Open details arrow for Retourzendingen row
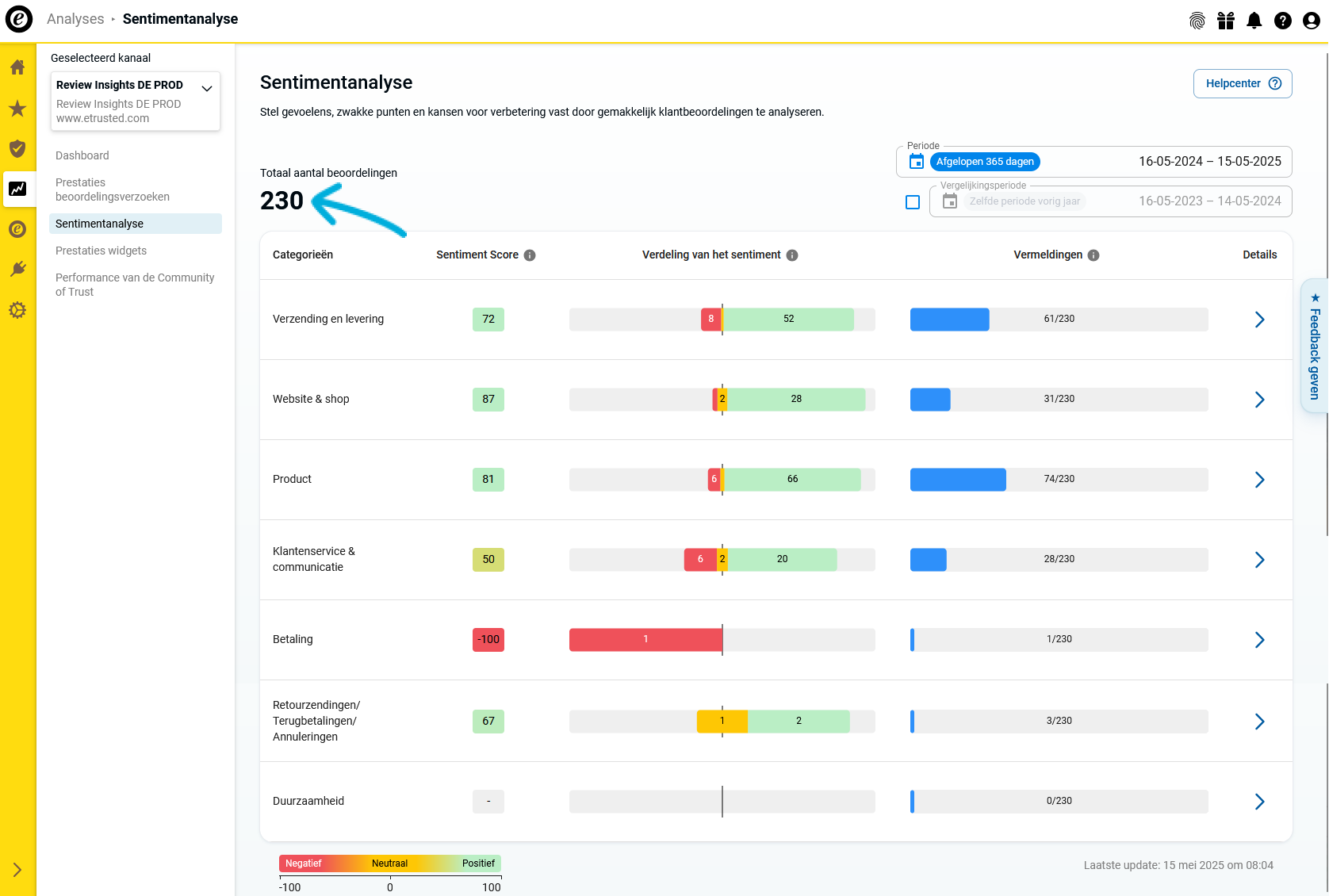This screenshot has height=896, width=1329. pyautogui.click(x=1259, y=722)
